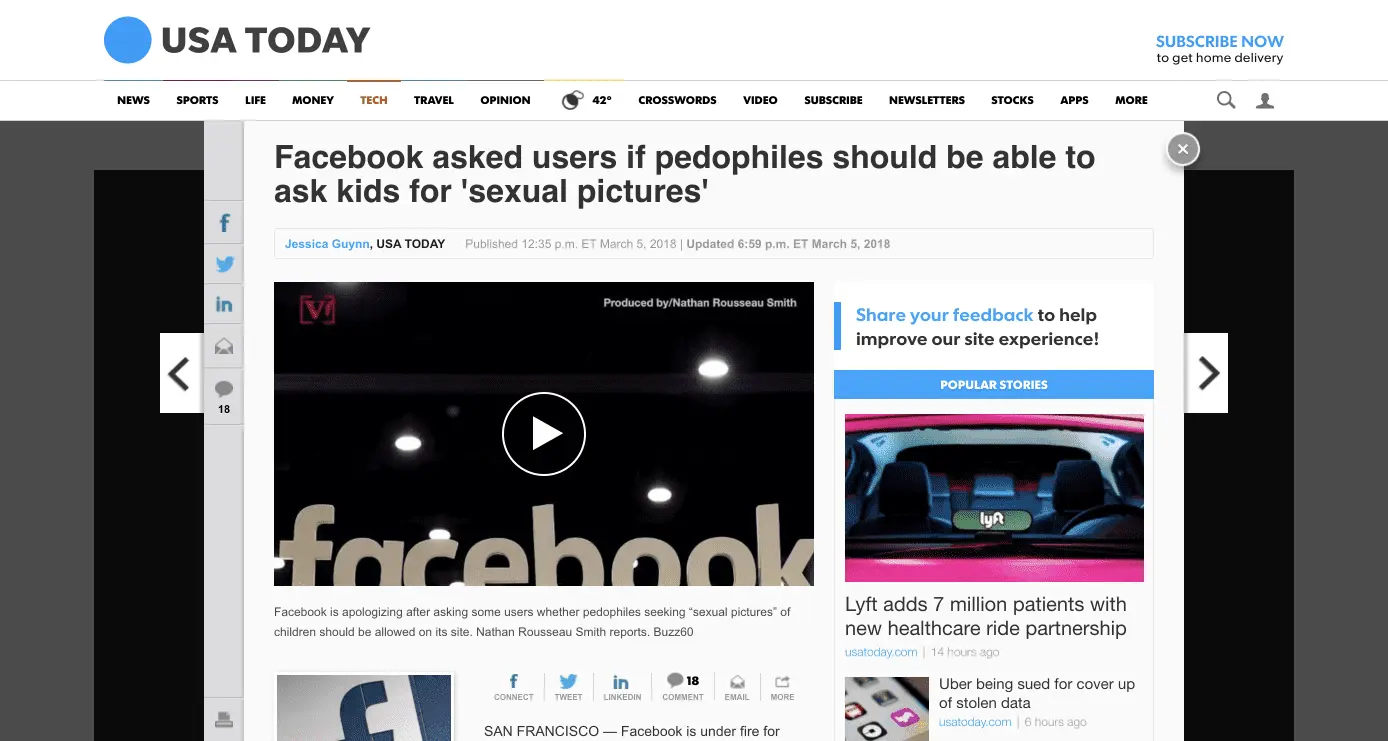Email the article using sidebar envelope icon
Image resolution: width=1388 pixels, height=741 pixels.
point(224,346)
